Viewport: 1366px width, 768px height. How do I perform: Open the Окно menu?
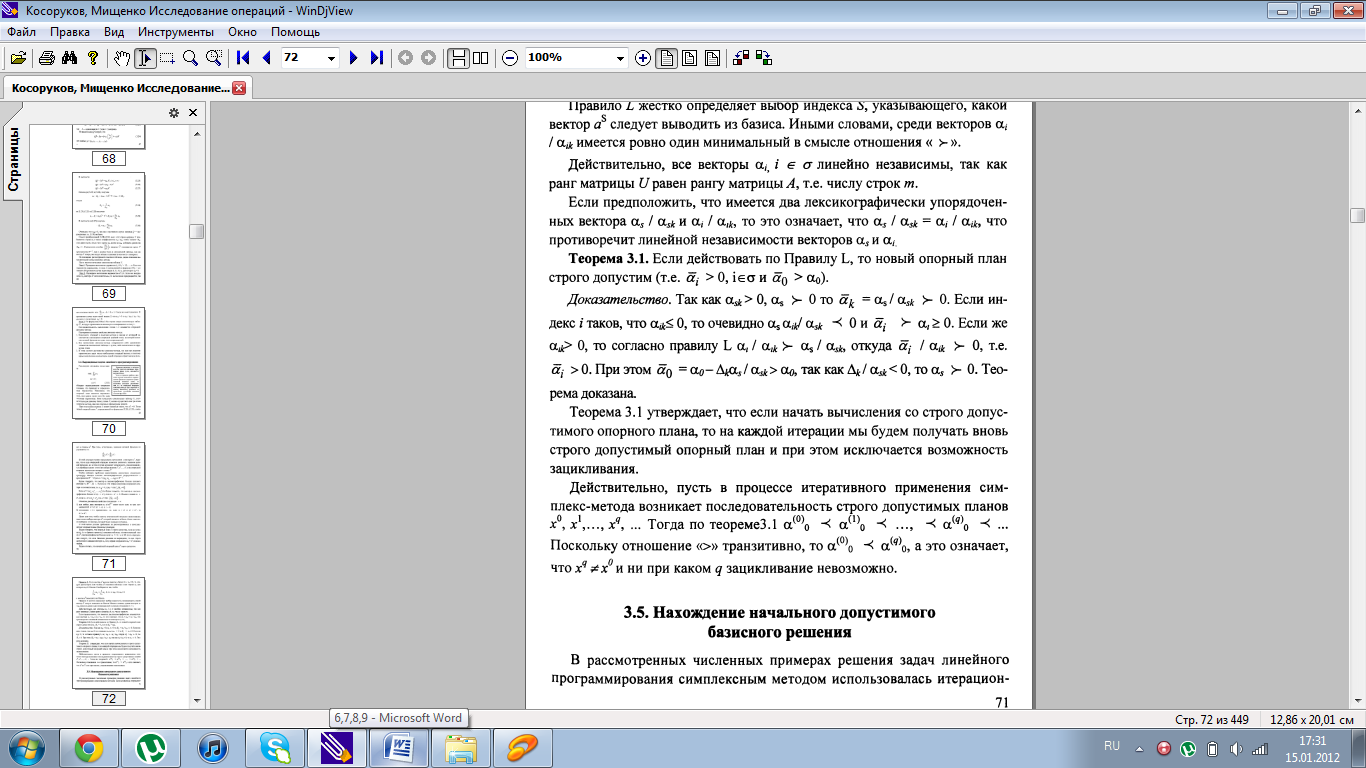(x=243, y=32)
